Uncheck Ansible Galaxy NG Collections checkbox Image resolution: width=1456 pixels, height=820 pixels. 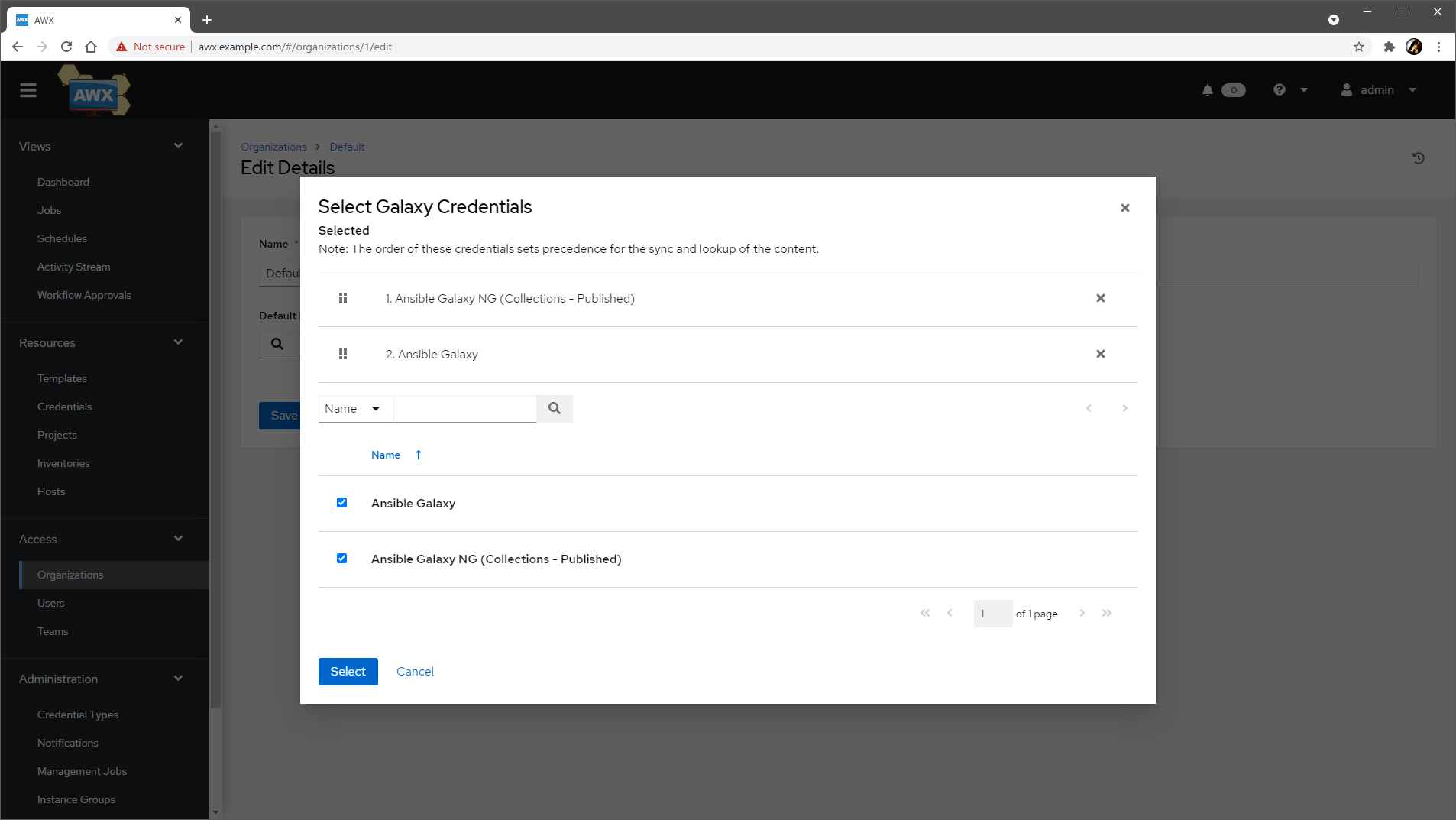point(342,559)
